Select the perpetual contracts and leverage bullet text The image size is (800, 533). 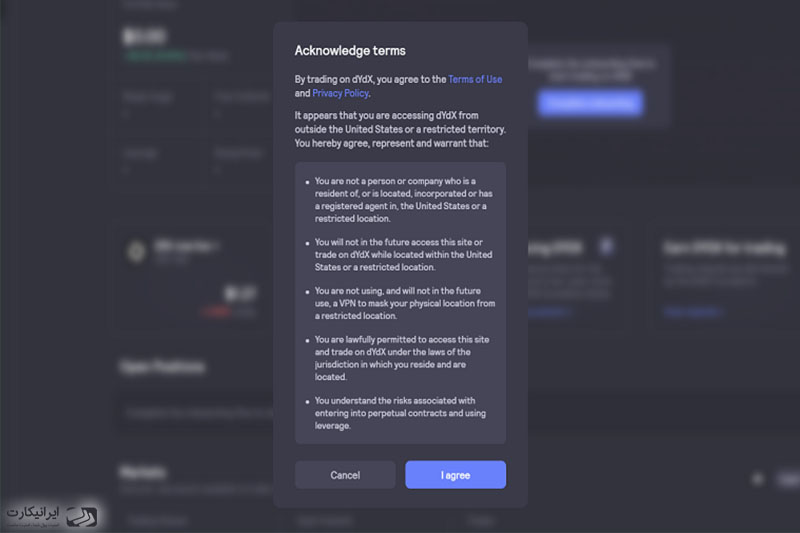(400, 413)
